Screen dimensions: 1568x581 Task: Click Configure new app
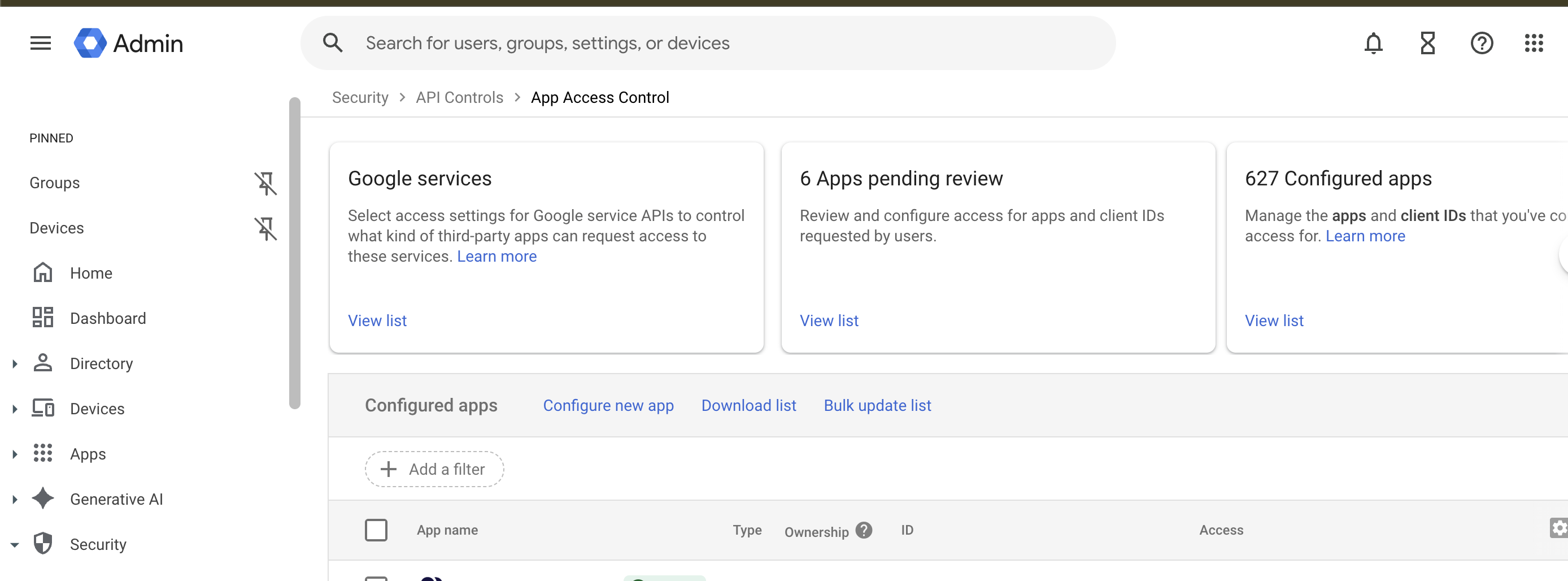(608, 405)
